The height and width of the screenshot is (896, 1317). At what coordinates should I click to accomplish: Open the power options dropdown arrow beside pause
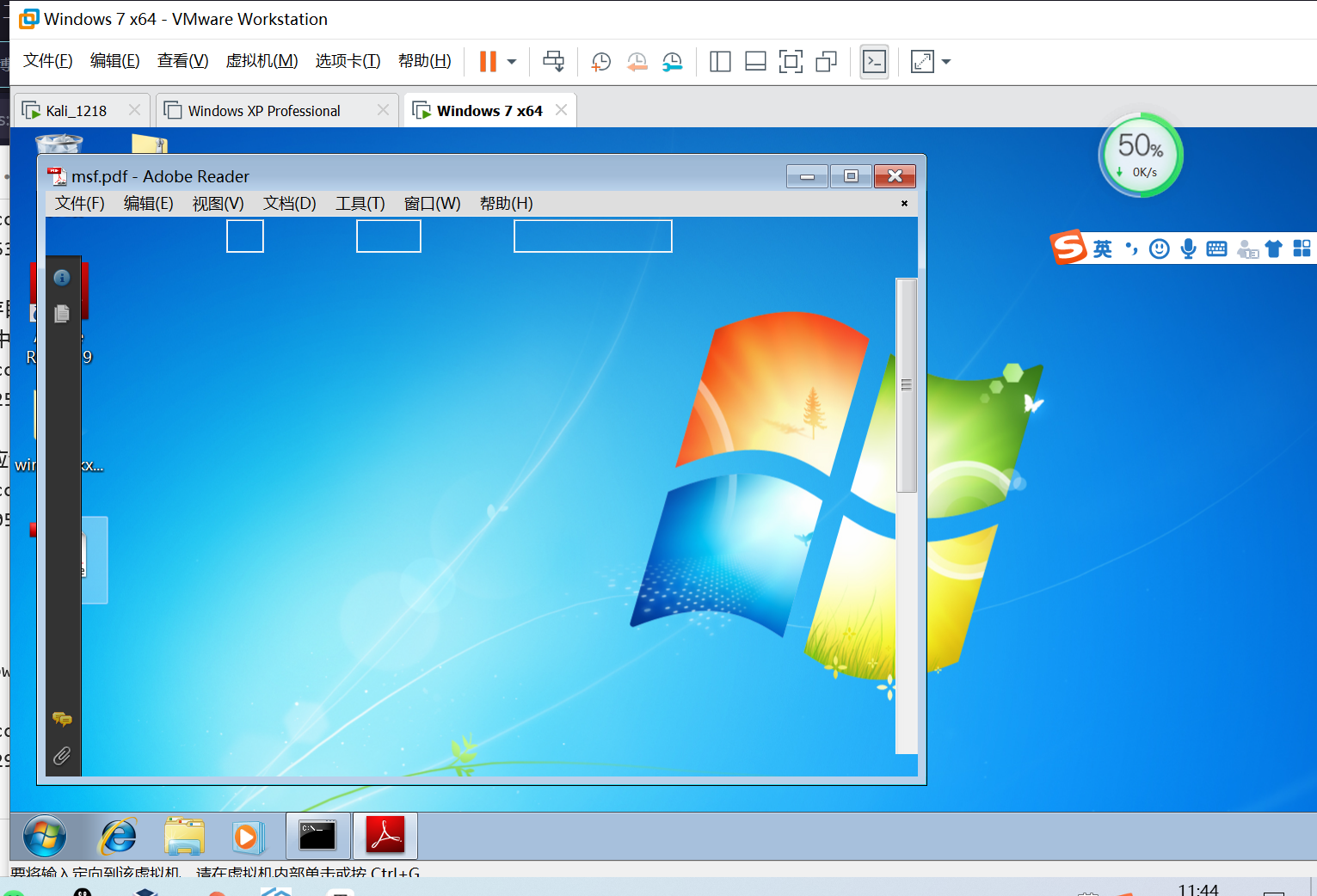pyautogui.click(x=512, y=61)
